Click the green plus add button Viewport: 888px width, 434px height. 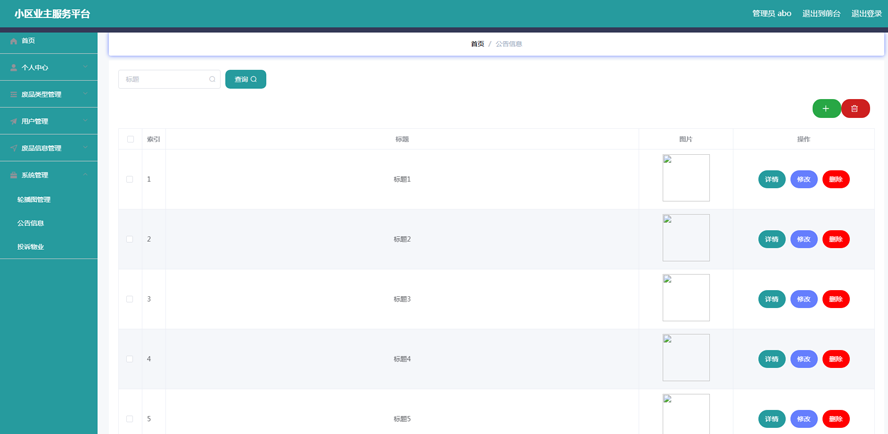pos(826,108)
